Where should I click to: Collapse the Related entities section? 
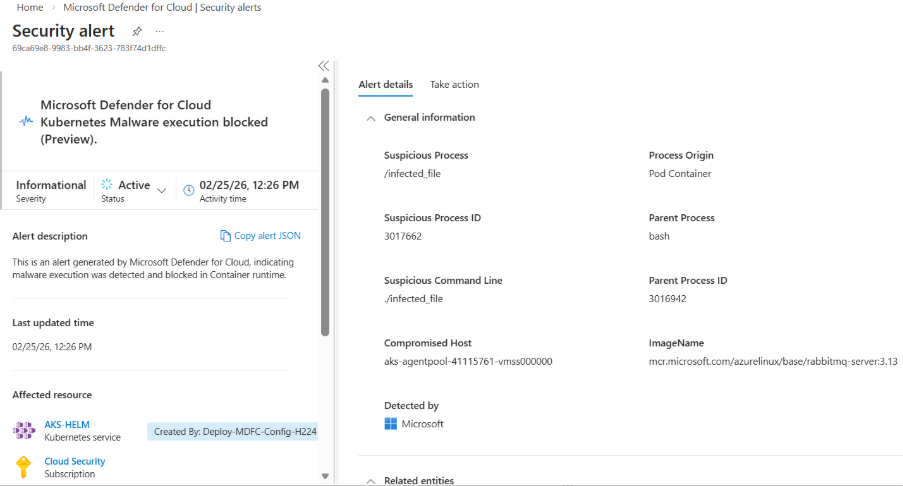pos(371,481)
